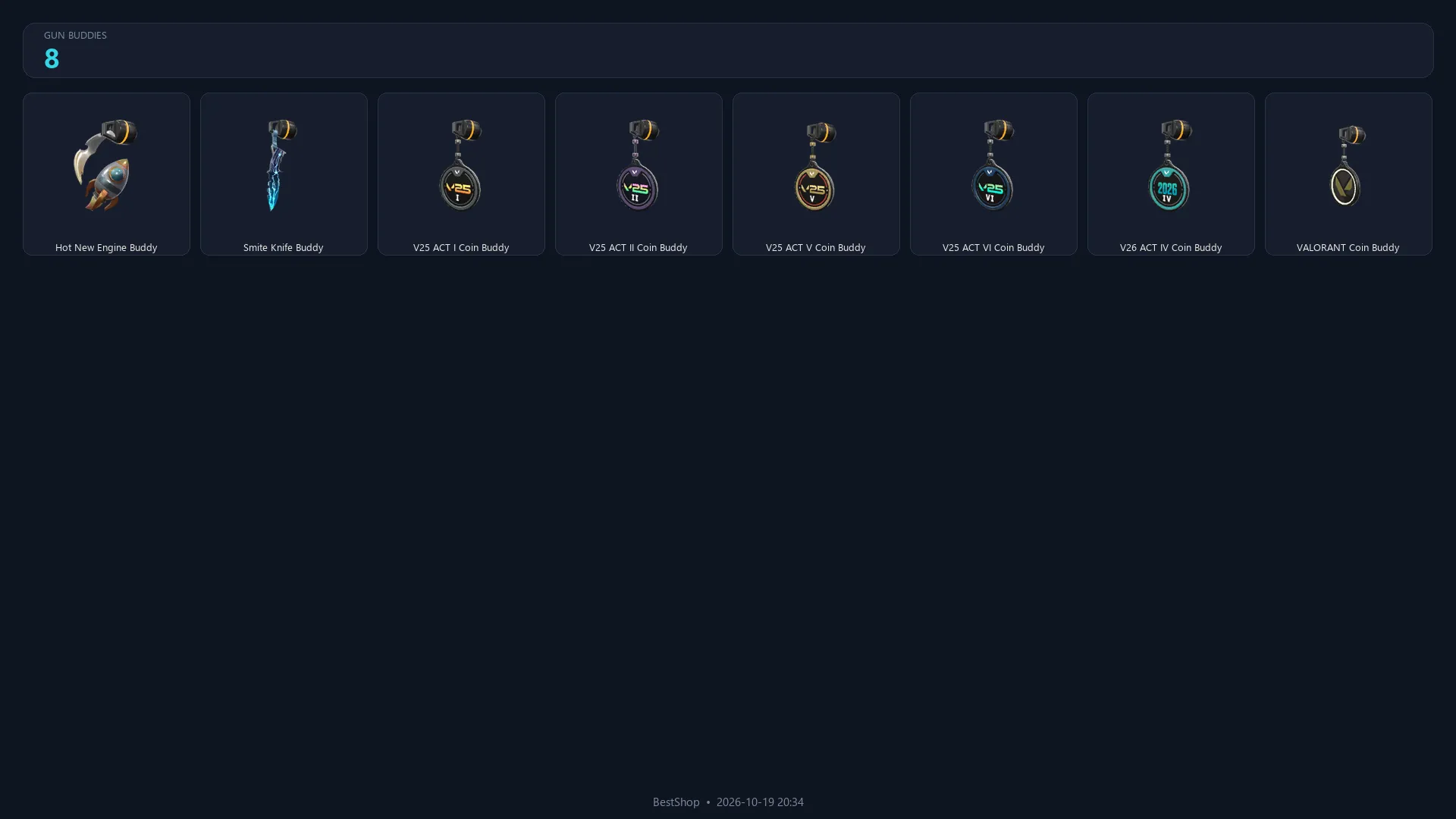Image resolution: width=1456 pixels, height=819 pixels.
Task: Open the 2026 ACT IV coin icon
Action: tap(1170, 165)
